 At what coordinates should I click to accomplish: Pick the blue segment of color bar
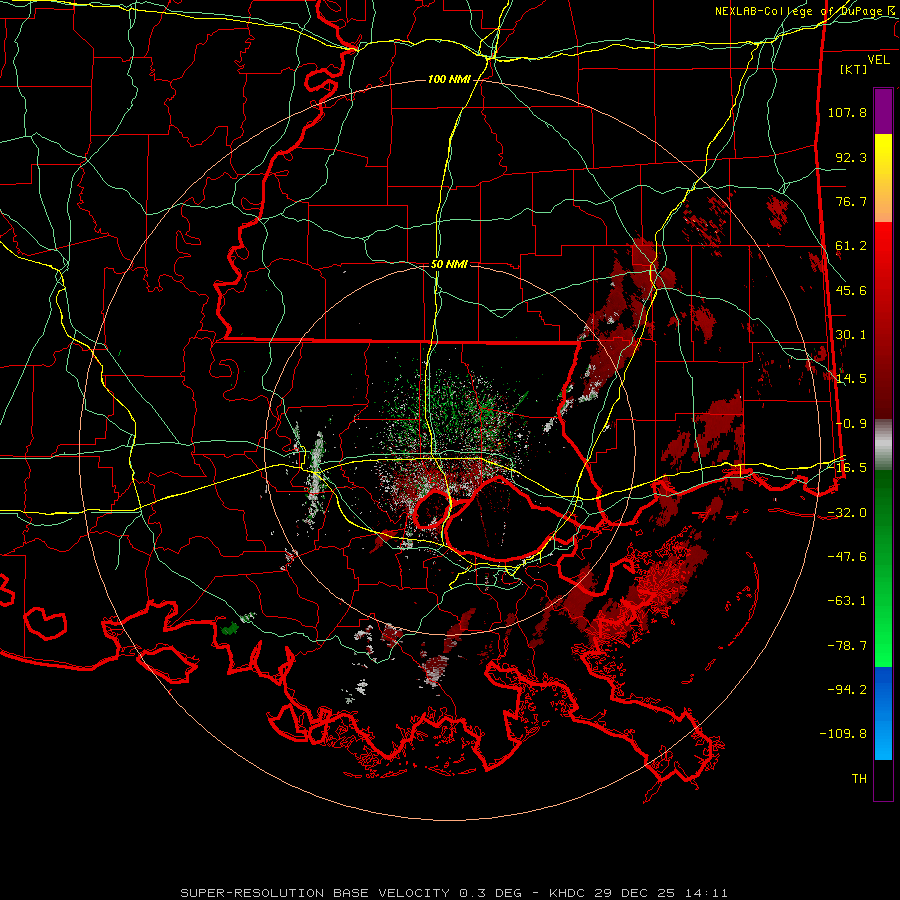coord(883,713)
